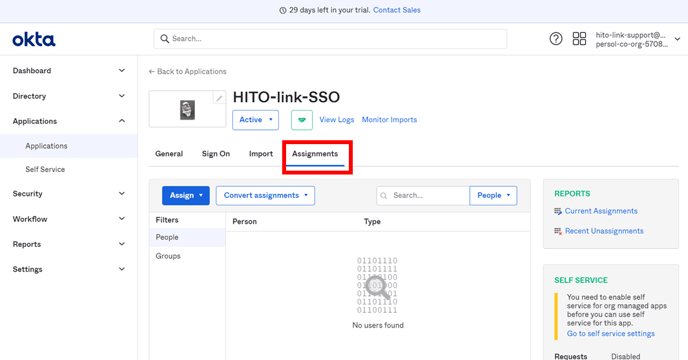Click the hito-link-support account name

pos(630,35)
